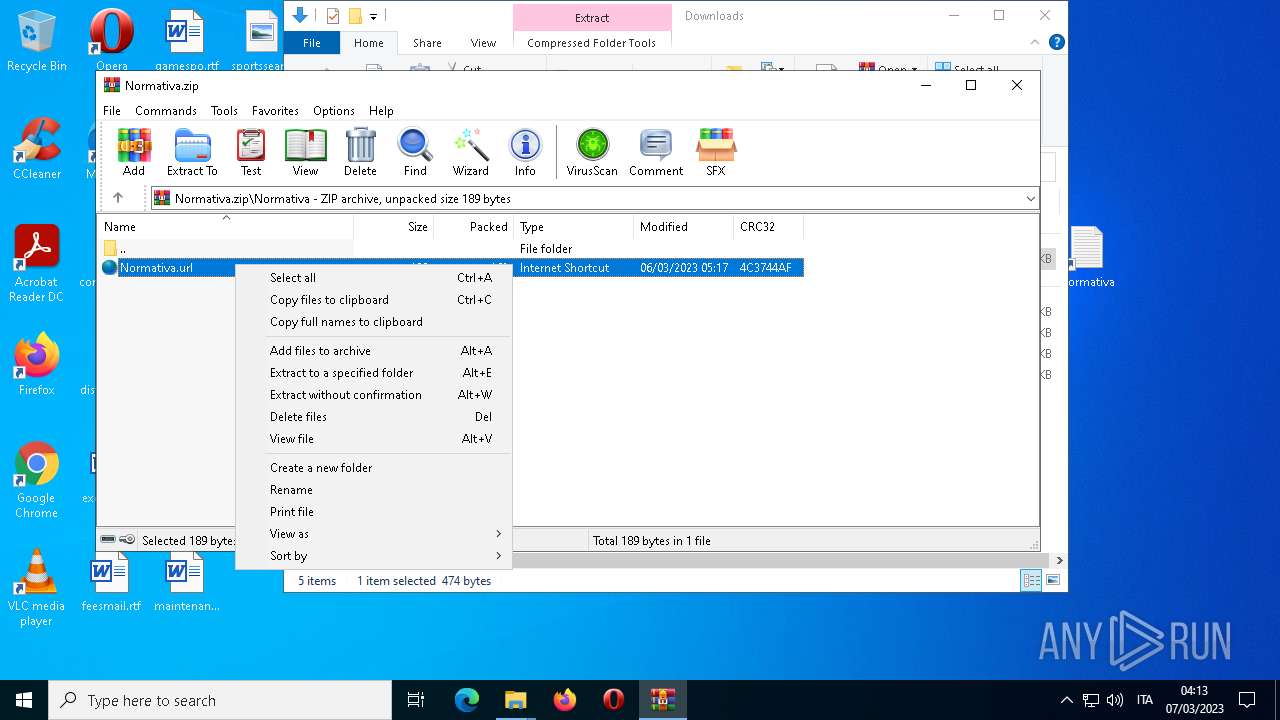1280x720 pixels.
Task: Choose Add files to archive
Action: [374, 351]
